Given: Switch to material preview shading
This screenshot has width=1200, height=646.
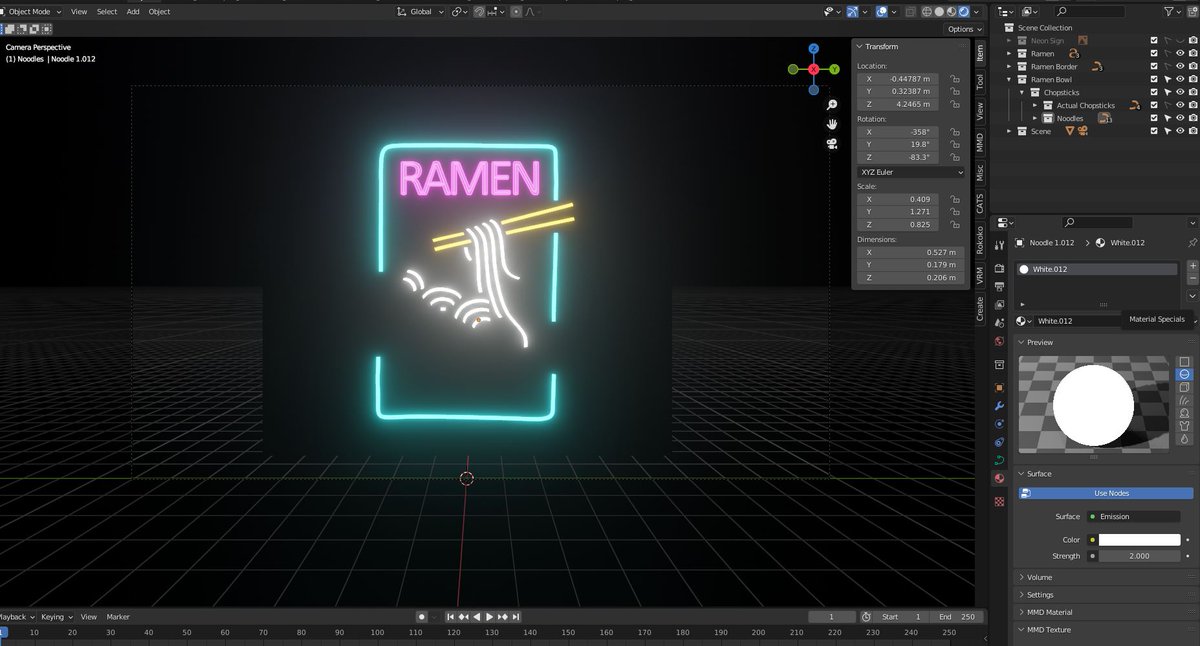Looking at the screenshot, I should tap(951, 12).
